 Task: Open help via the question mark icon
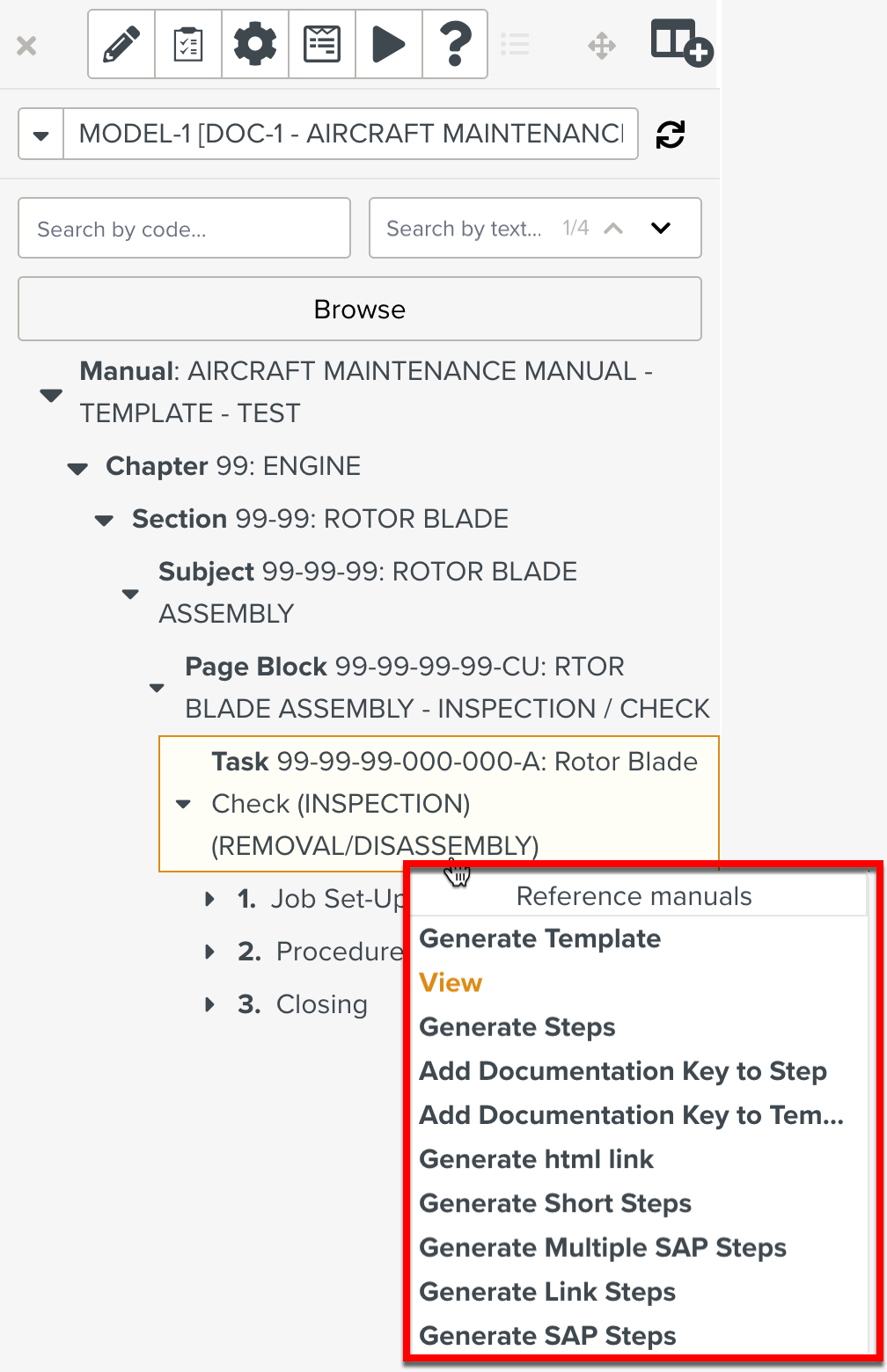tap(455, 44)
